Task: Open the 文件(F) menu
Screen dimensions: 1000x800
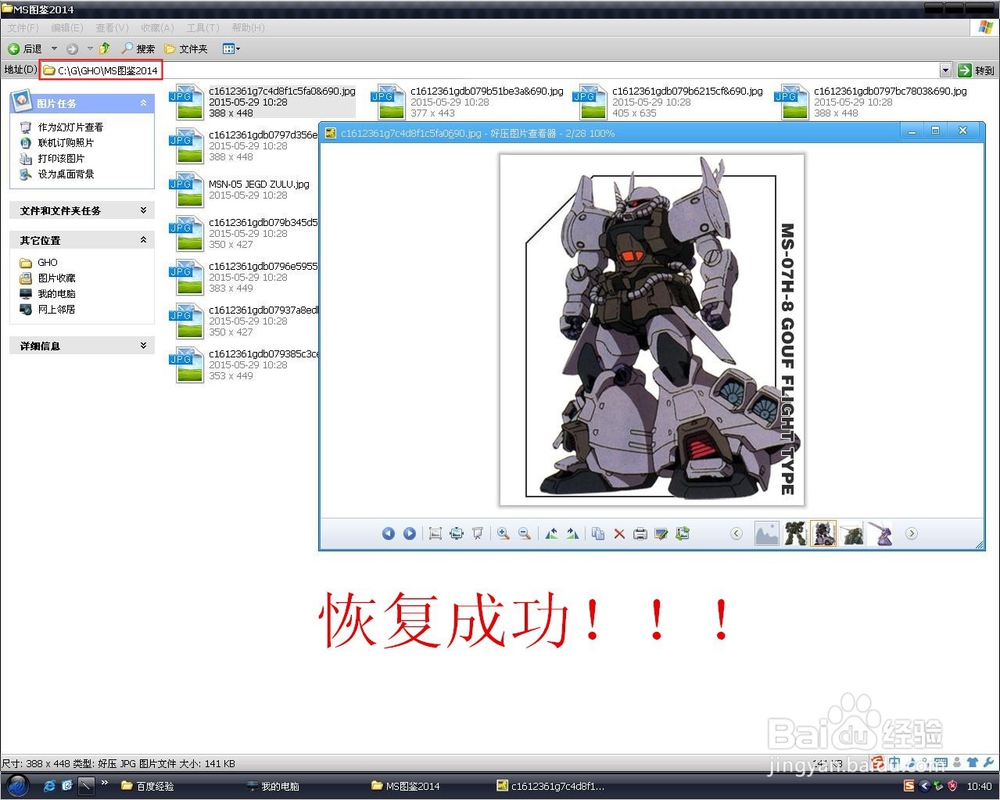Action: pos(24,27)
